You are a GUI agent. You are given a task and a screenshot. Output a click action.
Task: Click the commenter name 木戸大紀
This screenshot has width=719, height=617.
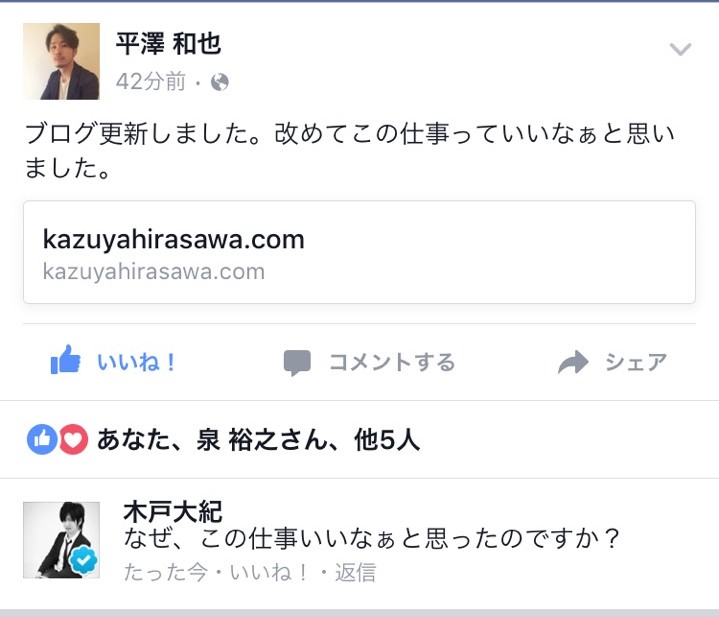click(173, 512)
